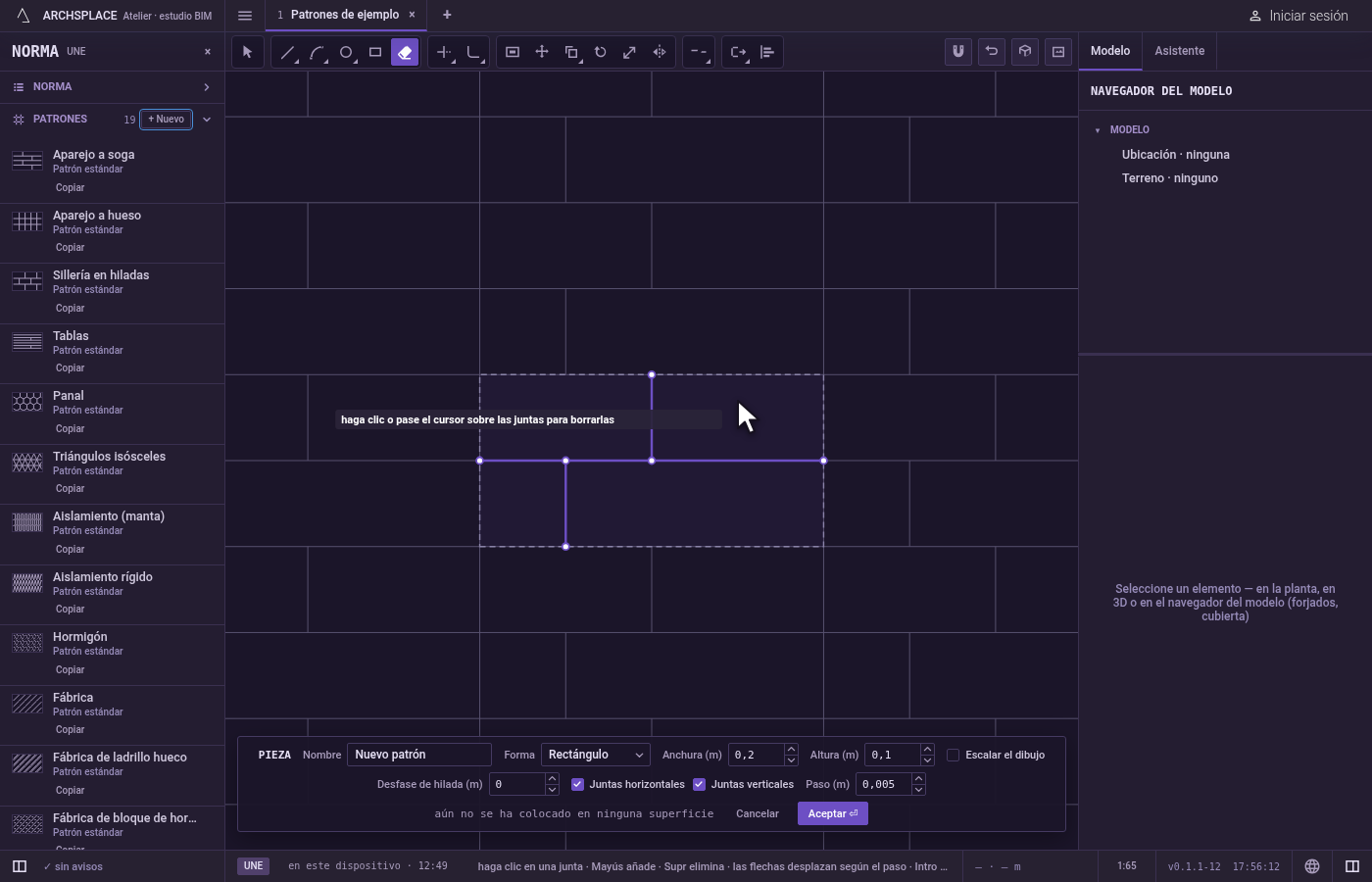The width and height of the screenshot is (1372, 882).
Task: Increase Anchura value with stepper
Action: (x=791, y=750)
